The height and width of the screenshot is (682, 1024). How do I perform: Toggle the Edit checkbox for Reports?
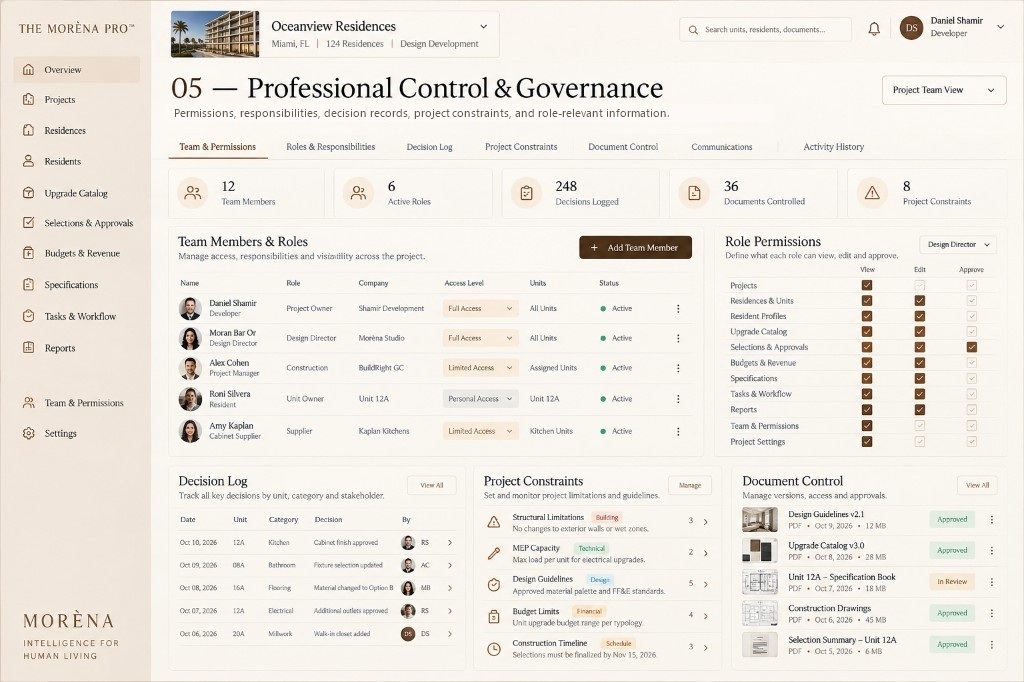[x=920, y=410]
